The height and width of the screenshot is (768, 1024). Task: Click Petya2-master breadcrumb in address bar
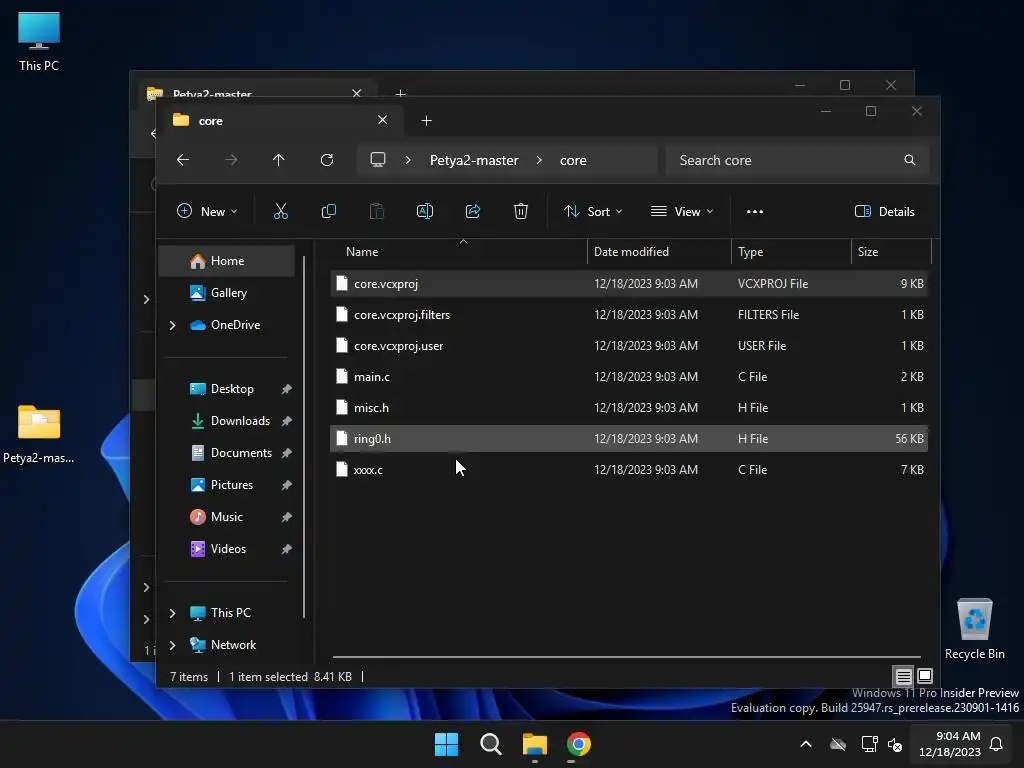[474, 160]
